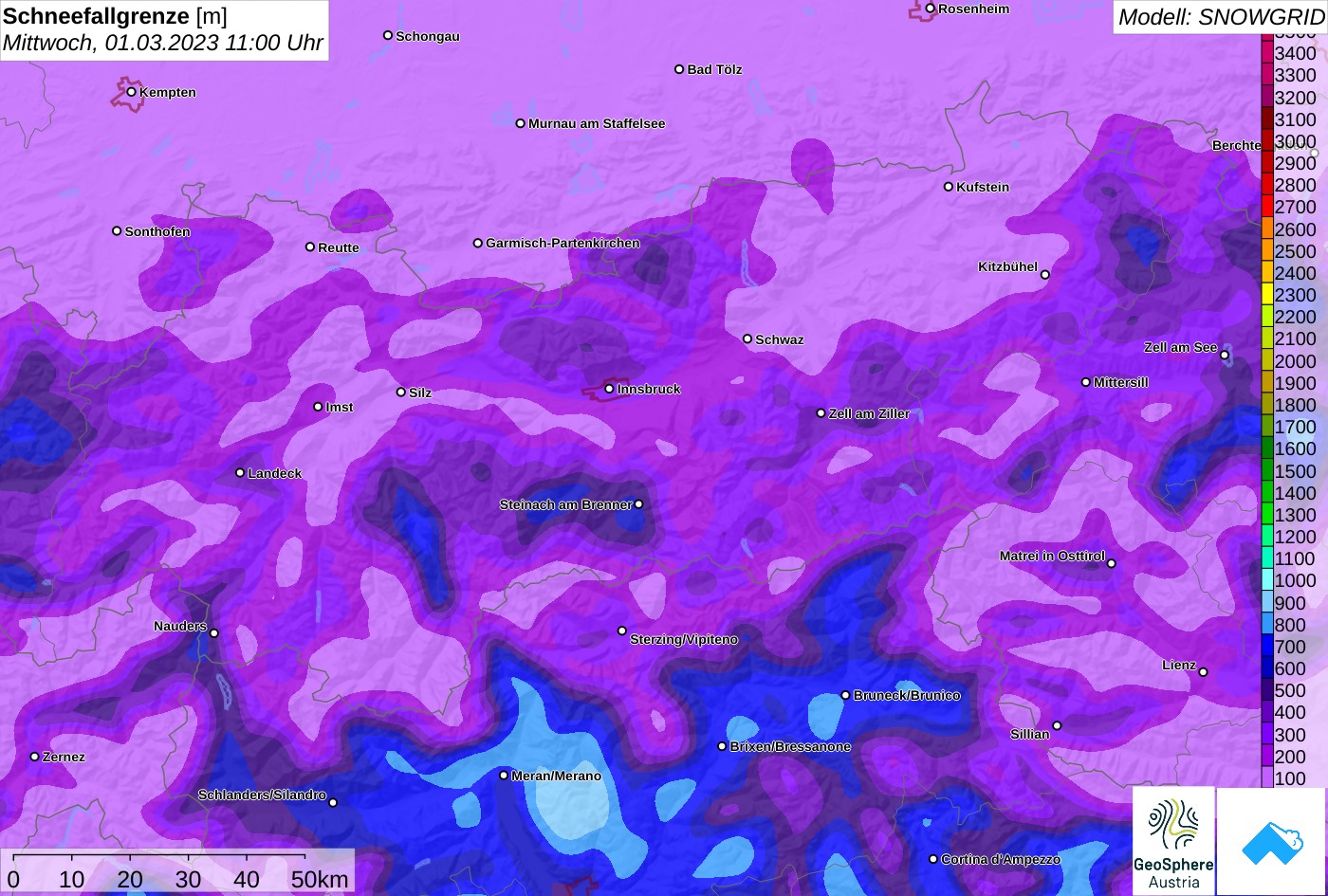Select the 'Schlanders/Silandro' label
The image size is (1328, 896).
point(262,795)
